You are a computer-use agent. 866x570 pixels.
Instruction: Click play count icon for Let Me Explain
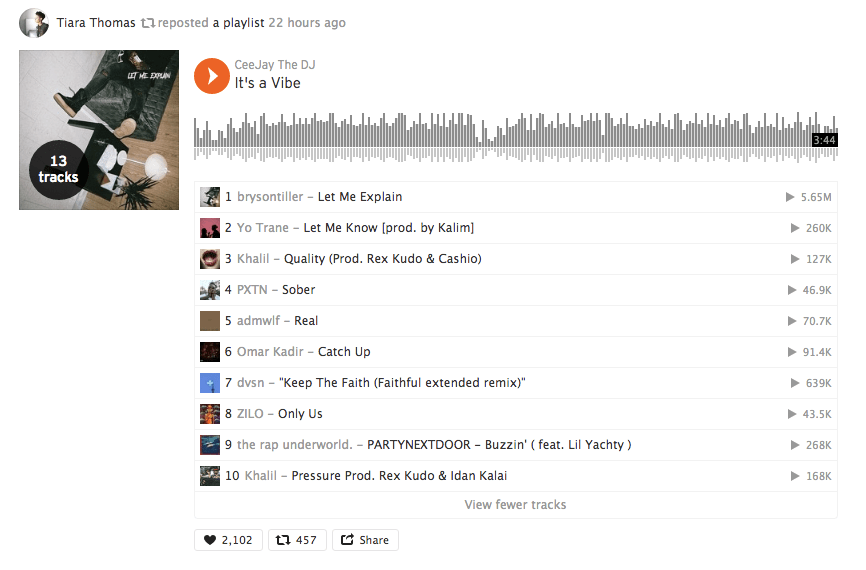(790, 197)
